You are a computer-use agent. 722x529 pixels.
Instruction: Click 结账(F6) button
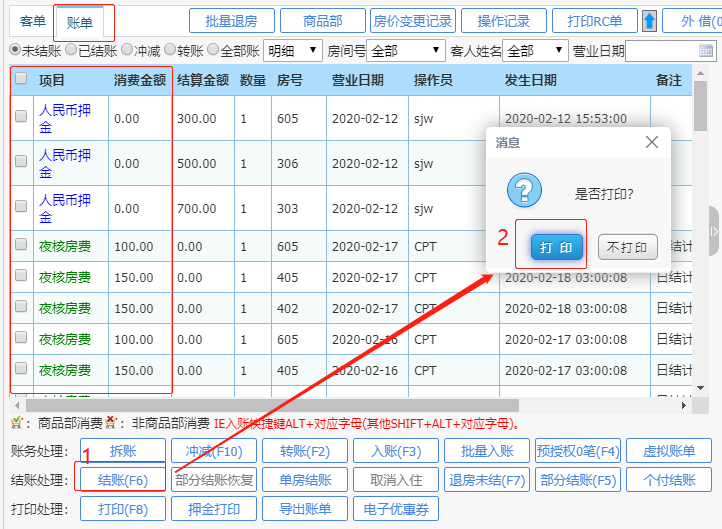click(x=123, y=480)
